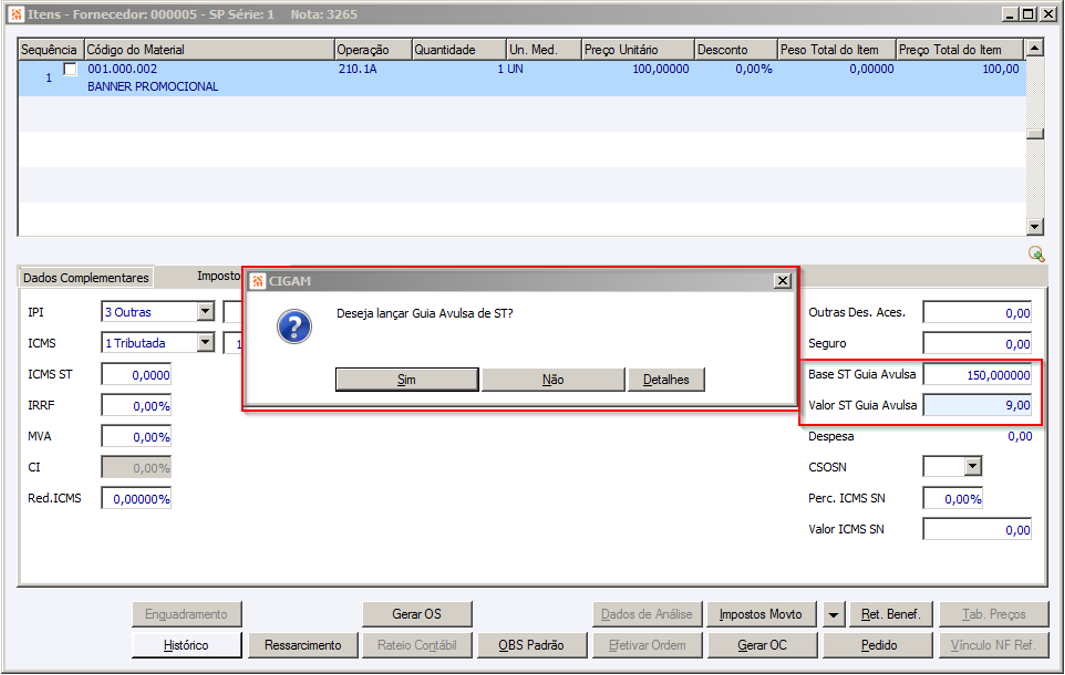
Task: Open the ICMS '1 Tributada' dropdown
Action: tap(205, 343)
